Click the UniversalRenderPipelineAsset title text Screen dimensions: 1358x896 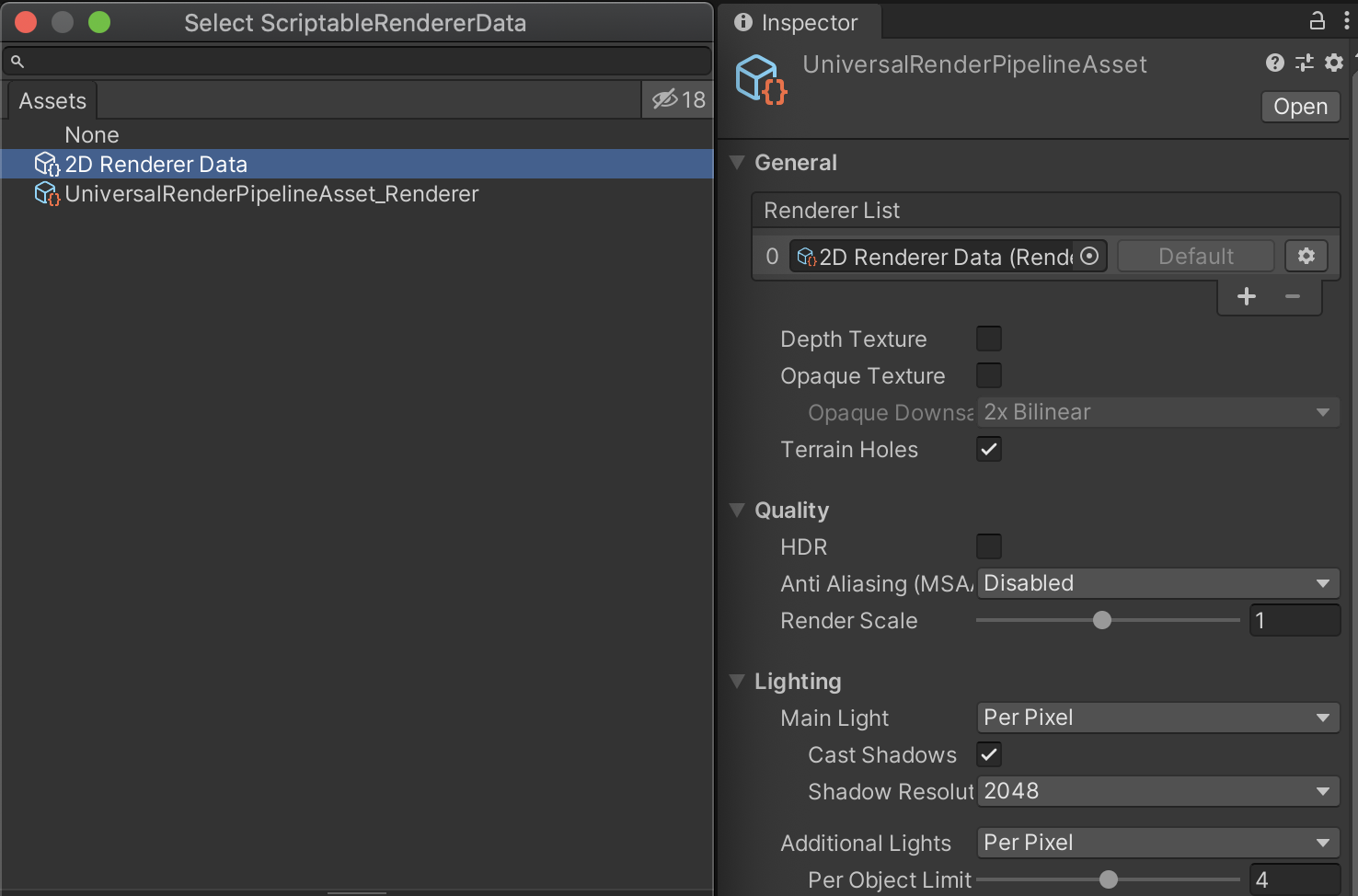(974, 64)
